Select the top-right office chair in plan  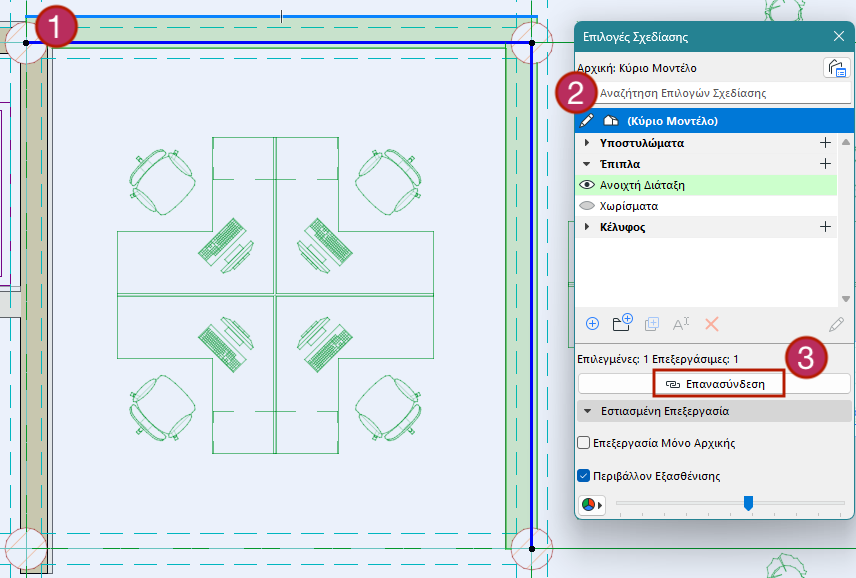click(388, 182)
